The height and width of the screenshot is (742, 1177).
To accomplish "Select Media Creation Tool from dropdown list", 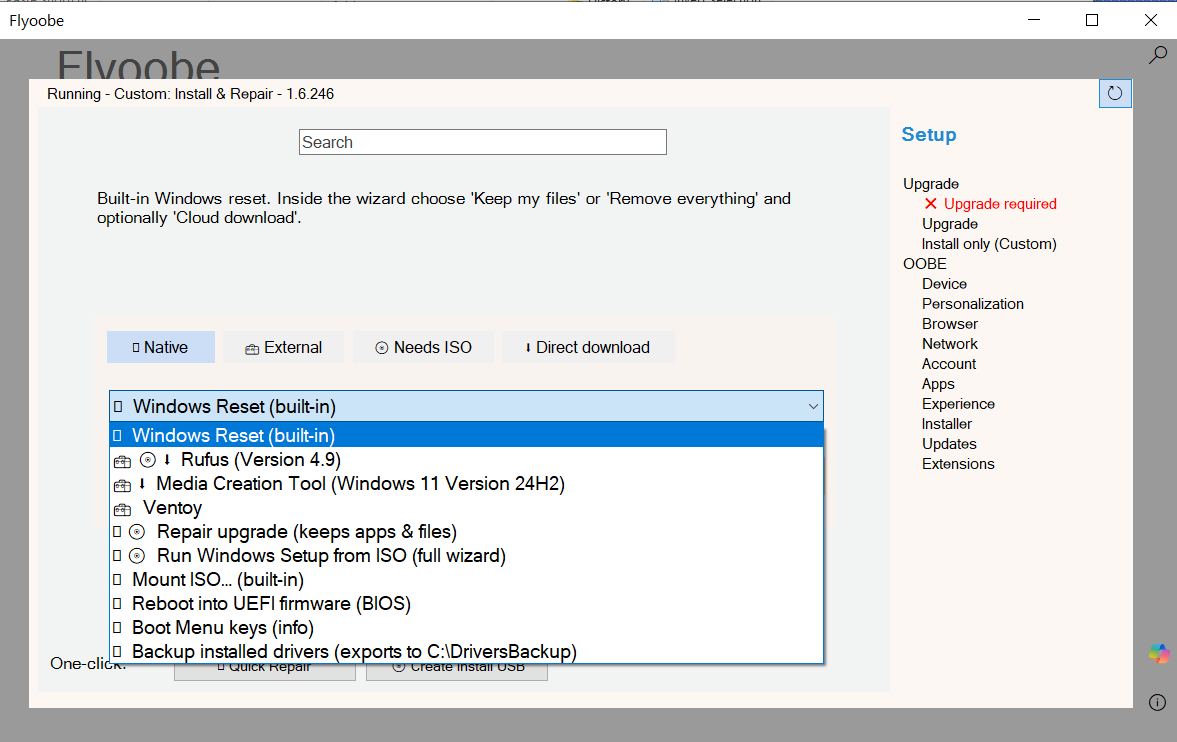I will click(x=360, y=484).
